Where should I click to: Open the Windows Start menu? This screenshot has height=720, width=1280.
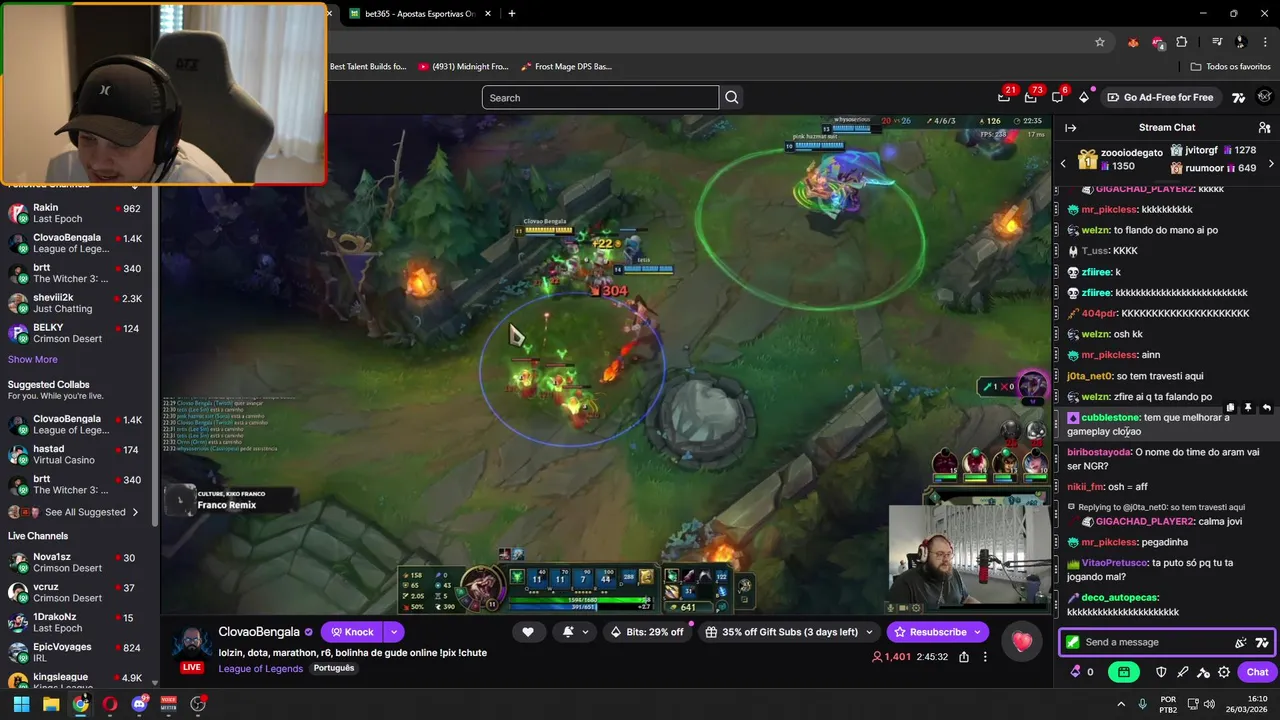tap(21, 704)
